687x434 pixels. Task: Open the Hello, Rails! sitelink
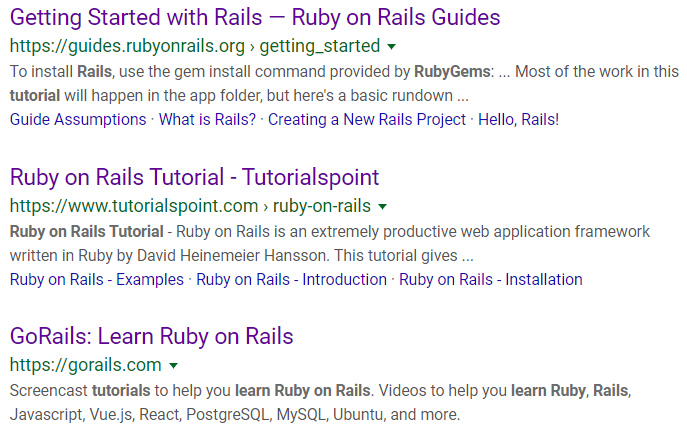point(518,119)
